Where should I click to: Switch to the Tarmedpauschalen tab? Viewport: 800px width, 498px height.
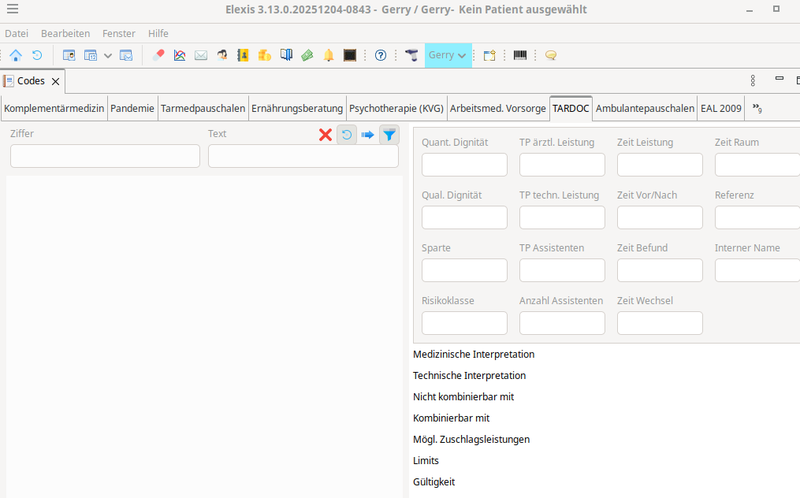coord(203,108)
